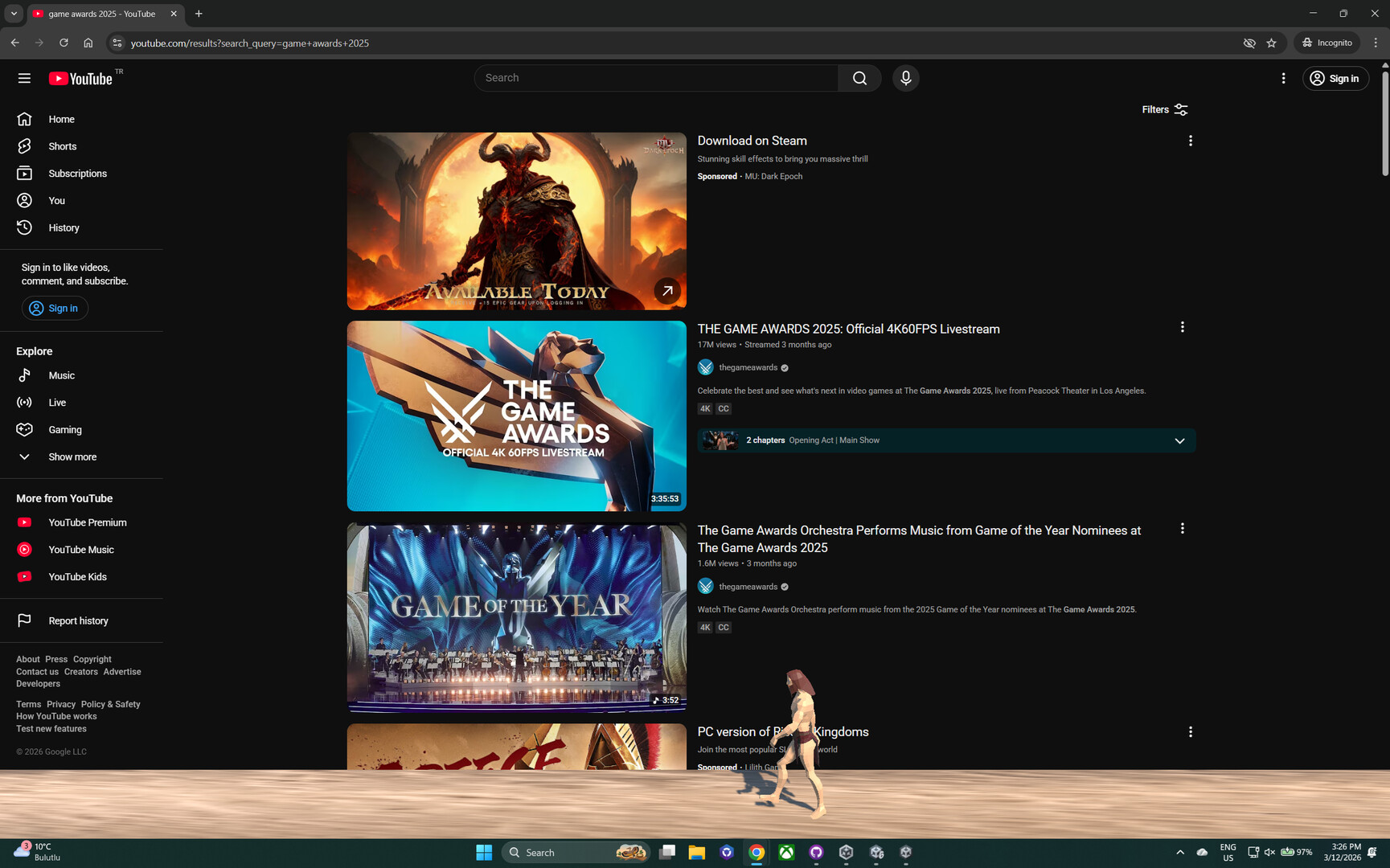
Task: Open YouTube Kids from the sidebar
Action: tap(77, 576)
